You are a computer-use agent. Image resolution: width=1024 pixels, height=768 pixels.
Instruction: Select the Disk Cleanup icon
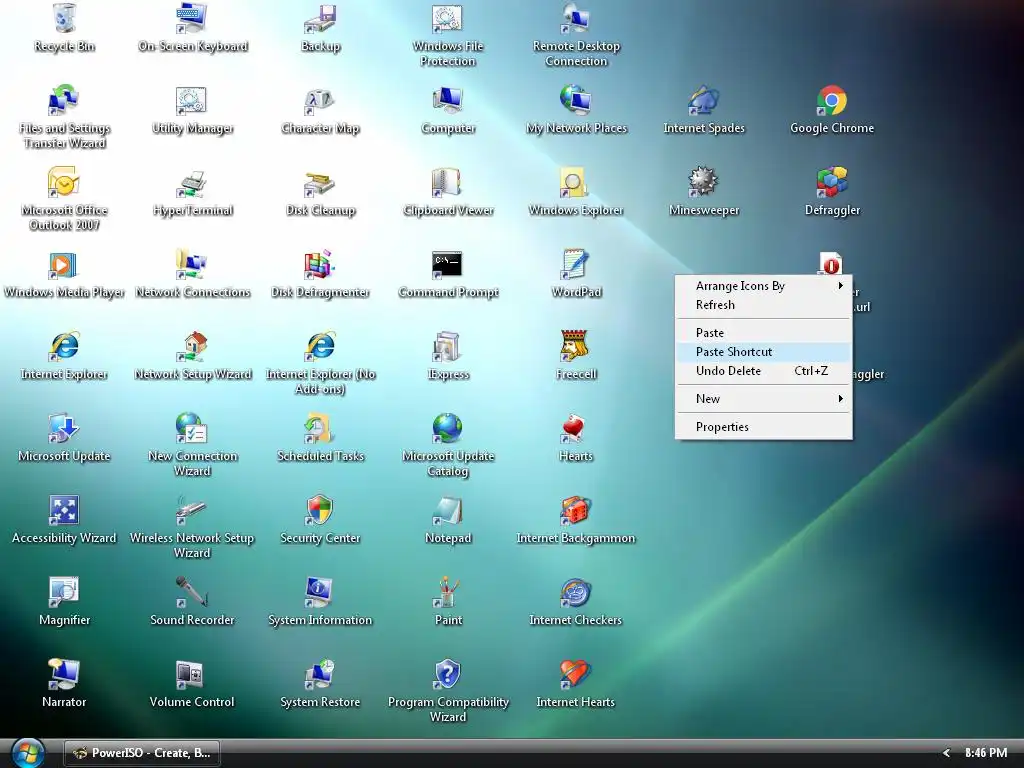pyautogui.click(x=320, y=182)
